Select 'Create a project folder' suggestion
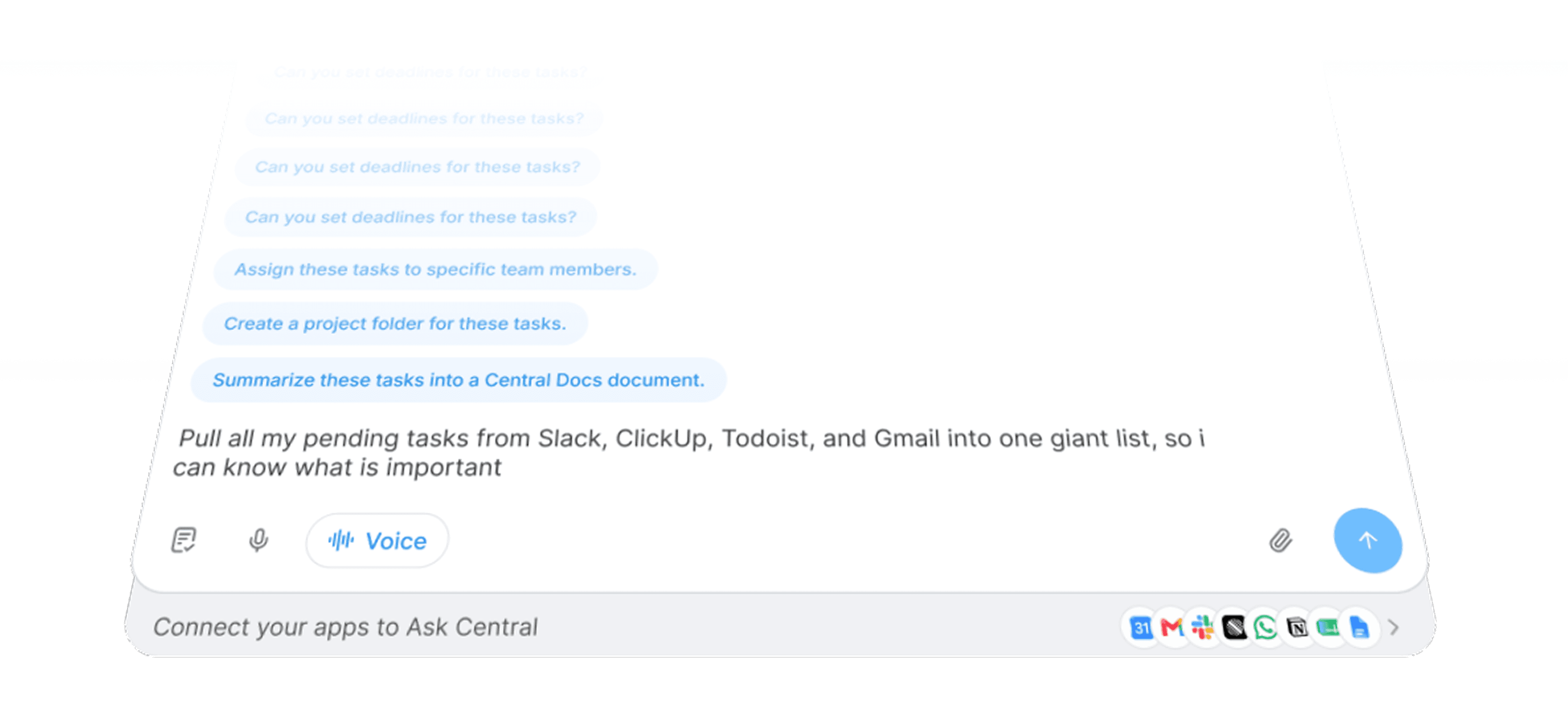This screenshot has width=1568, height=703. tap(395, 324)
